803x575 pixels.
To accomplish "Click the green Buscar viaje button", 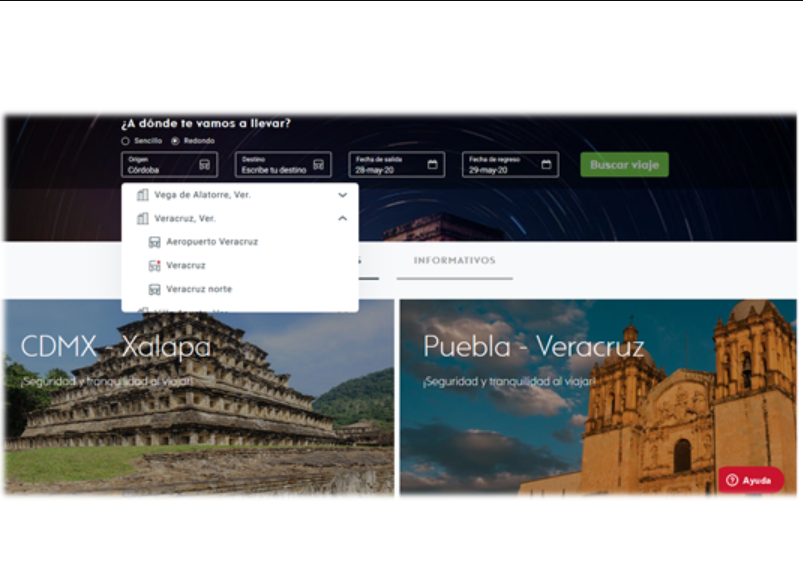I will (624, 165).
